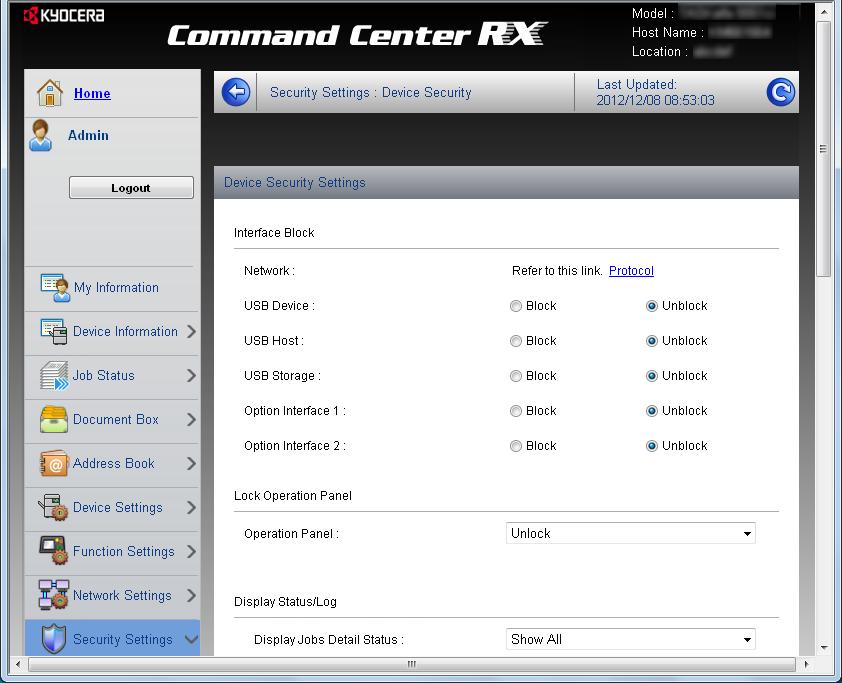842x683 pixels.
Task: Open the Protocol link
Action: tap(631, 271)
